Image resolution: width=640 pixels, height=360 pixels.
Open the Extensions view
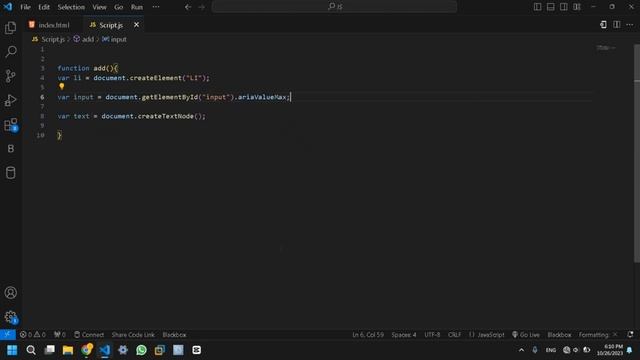(11, 124)
